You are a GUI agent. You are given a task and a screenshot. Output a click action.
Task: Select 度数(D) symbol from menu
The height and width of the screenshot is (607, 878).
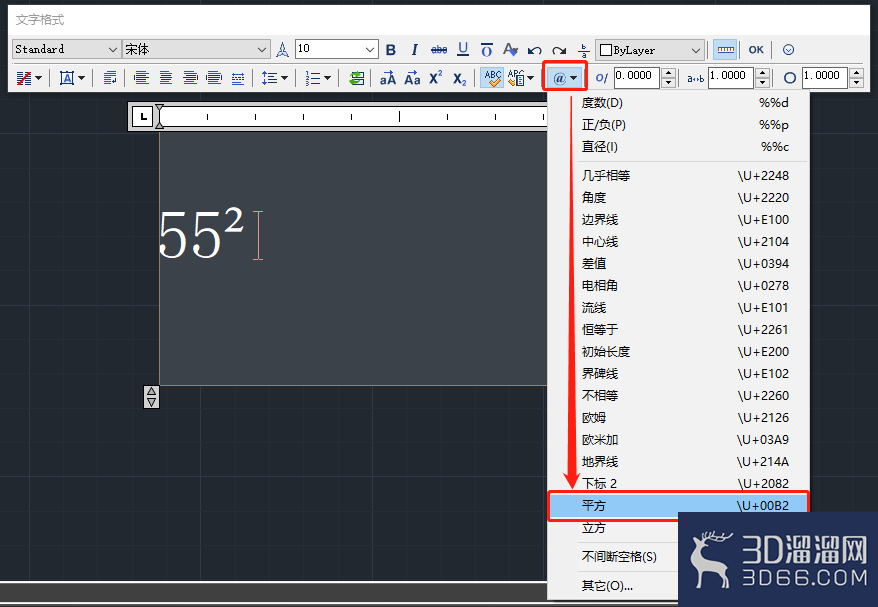point(679,103)
